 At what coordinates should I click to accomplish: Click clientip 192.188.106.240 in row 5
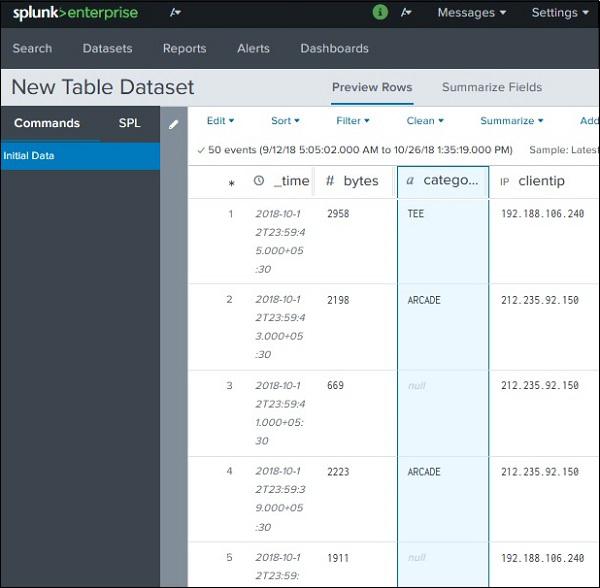pos(543,558)
